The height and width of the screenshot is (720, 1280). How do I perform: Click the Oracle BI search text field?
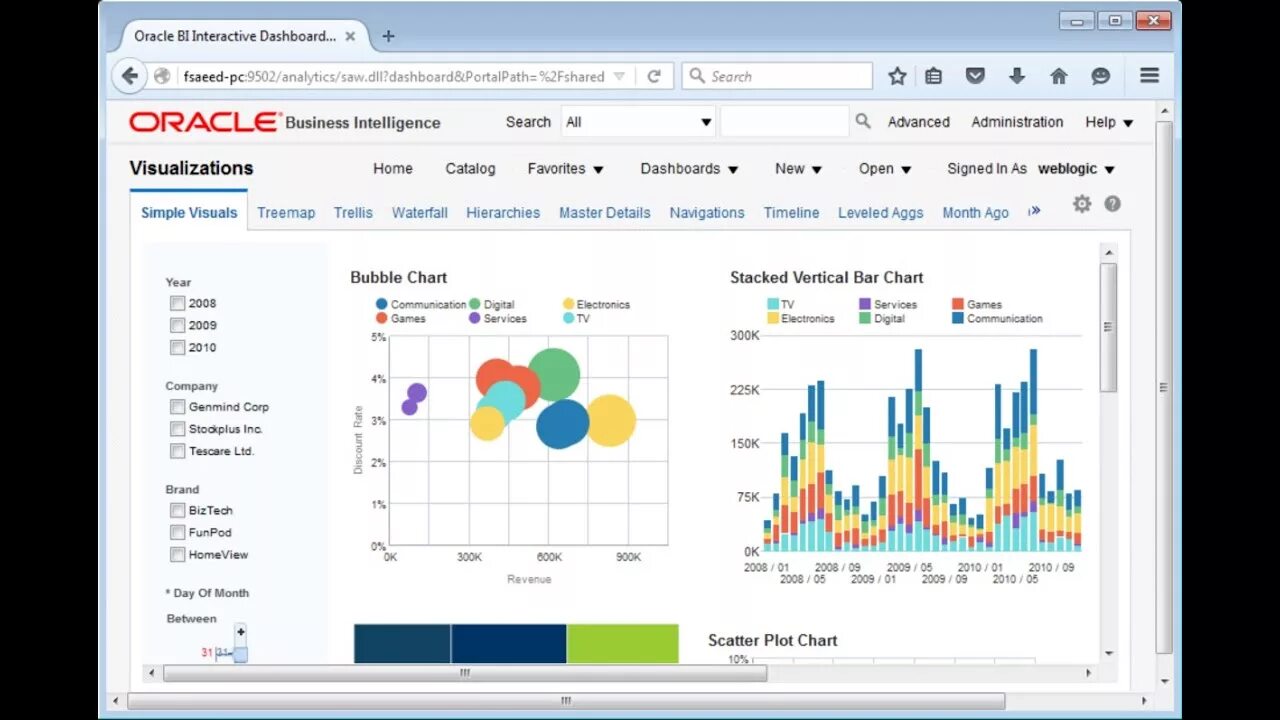[784, 122]
